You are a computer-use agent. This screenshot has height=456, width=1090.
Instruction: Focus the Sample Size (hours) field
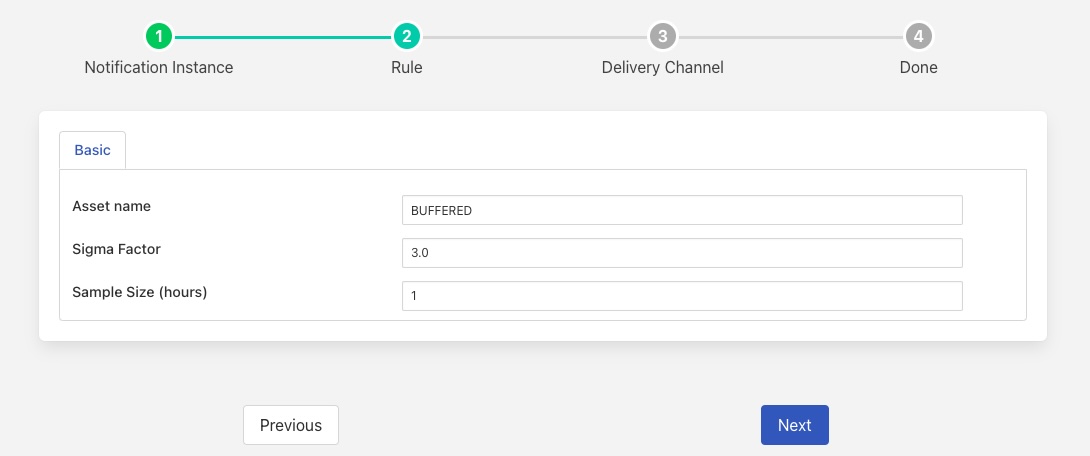coord(681,296)
